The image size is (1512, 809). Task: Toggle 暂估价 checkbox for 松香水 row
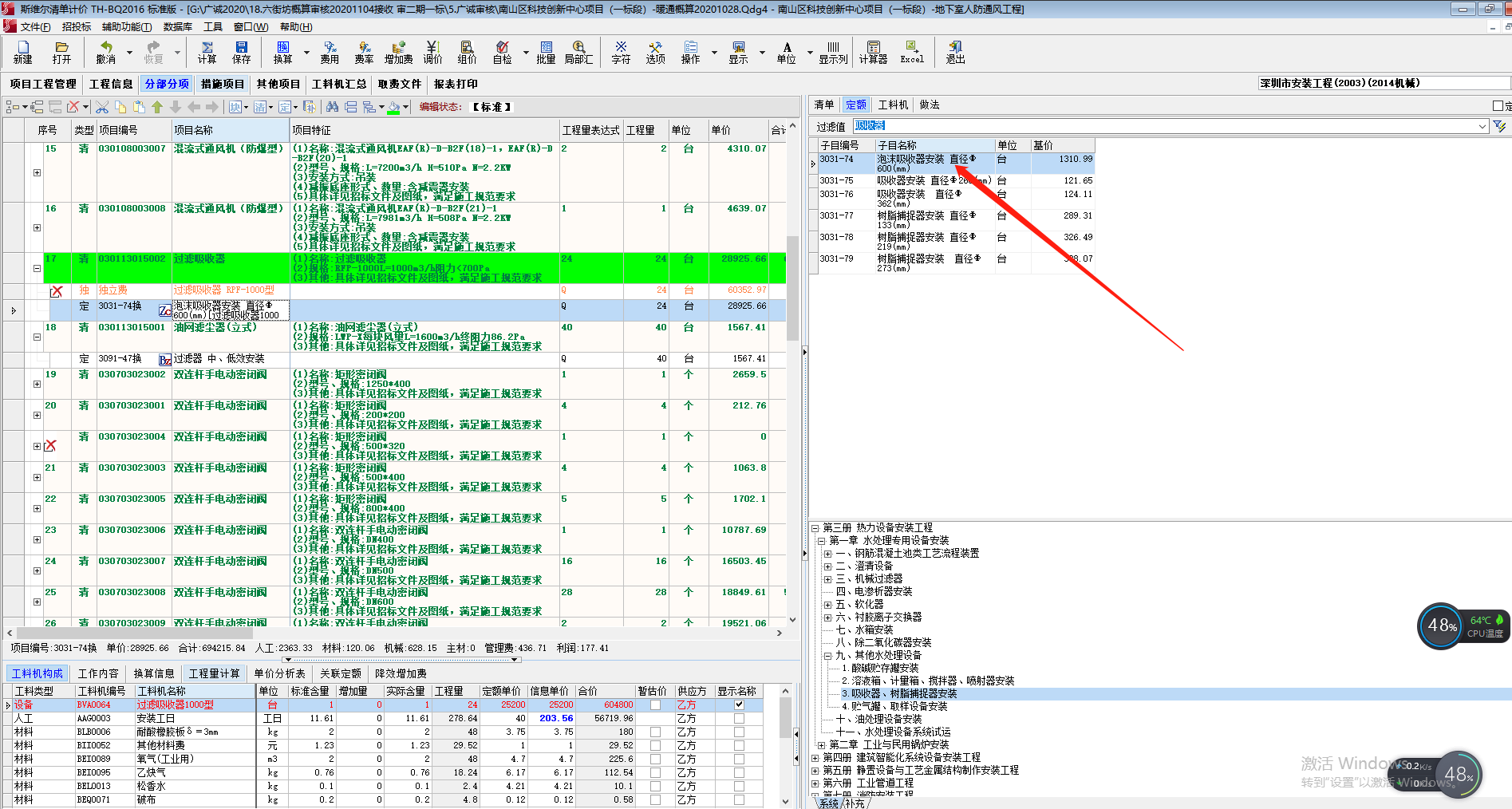coord(655,786)
